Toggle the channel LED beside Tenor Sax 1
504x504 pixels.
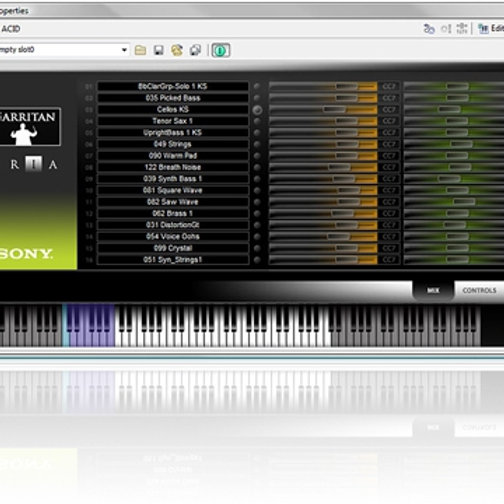257,121
